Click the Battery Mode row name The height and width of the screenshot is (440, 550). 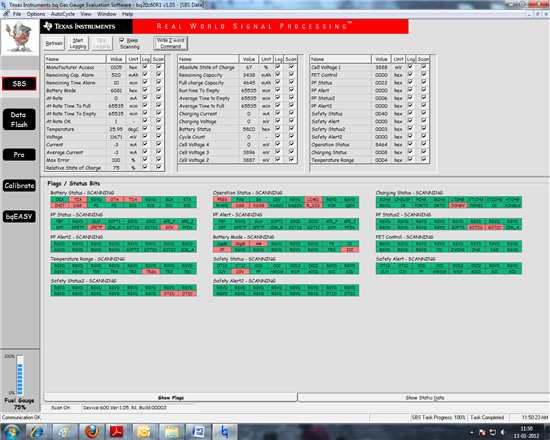[61, 91]
